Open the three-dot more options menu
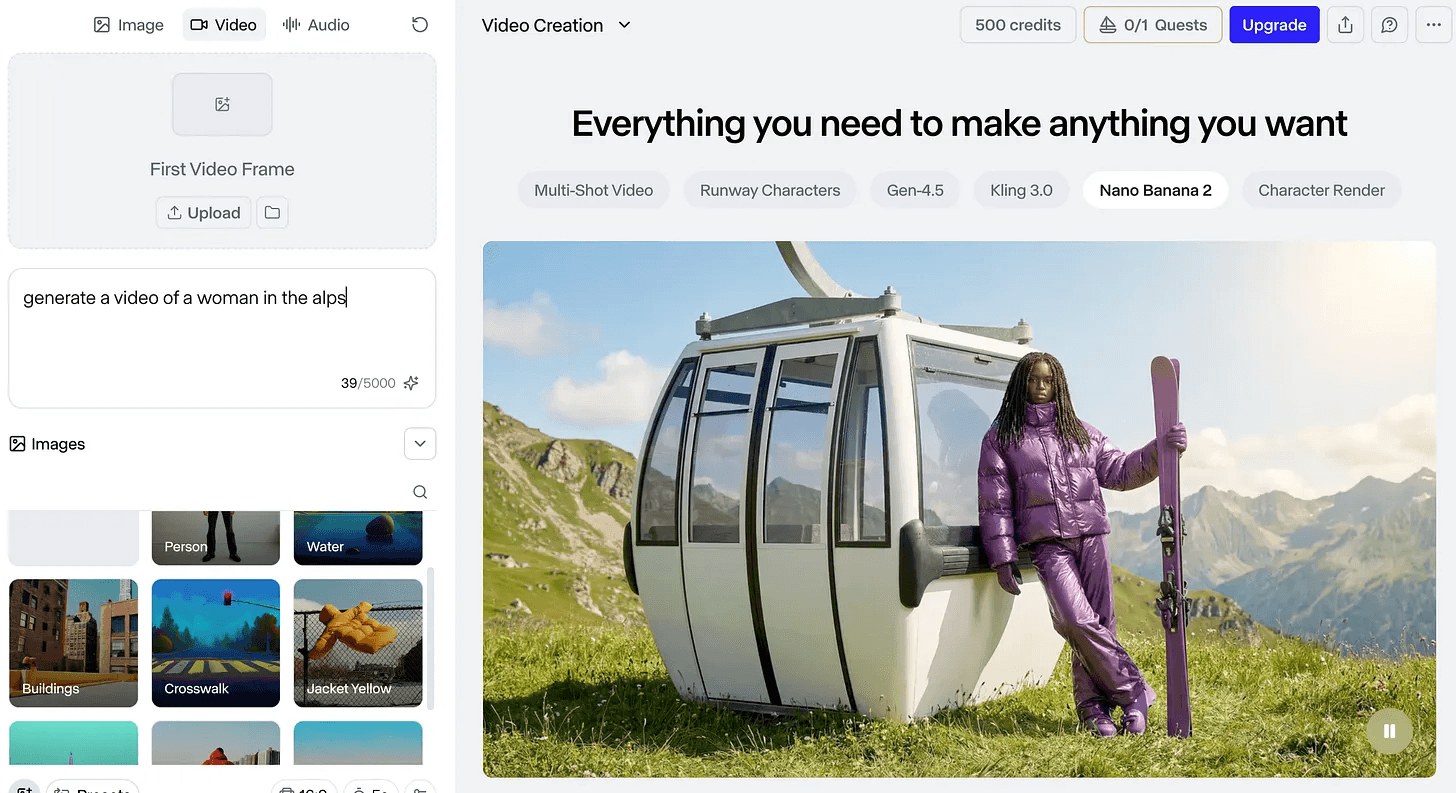Screen dimensions: 1456x793 click(x=1432, y=25)
